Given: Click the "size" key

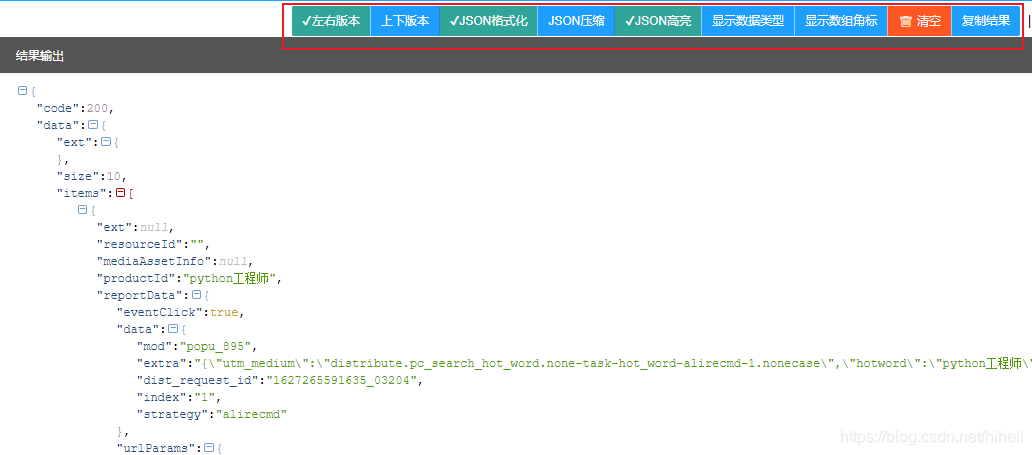Looking at the screenshot, I should 78,176.
